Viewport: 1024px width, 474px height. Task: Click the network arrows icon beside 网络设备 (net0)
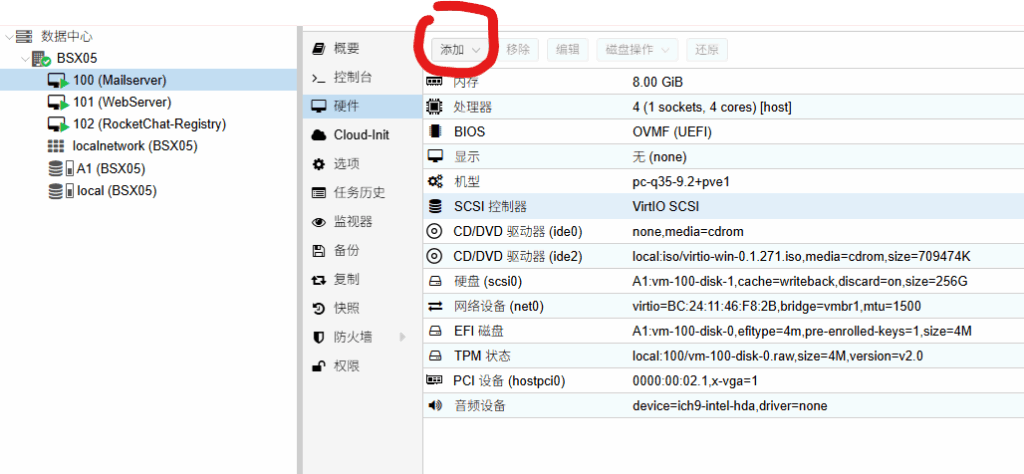tap(434, 306)
